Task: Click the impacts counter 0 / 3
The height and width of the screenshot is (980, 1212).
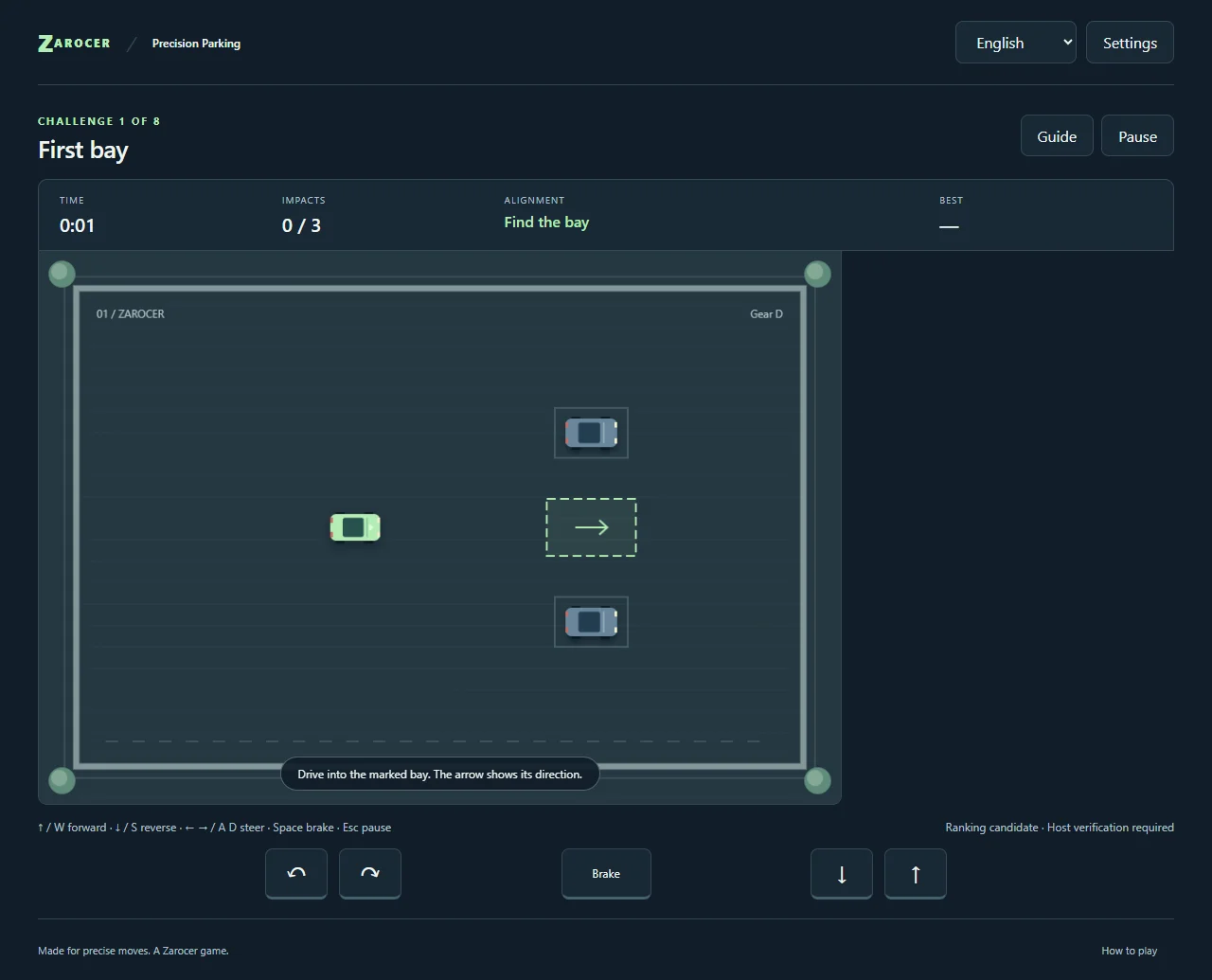Action: [x=301, y=225]
